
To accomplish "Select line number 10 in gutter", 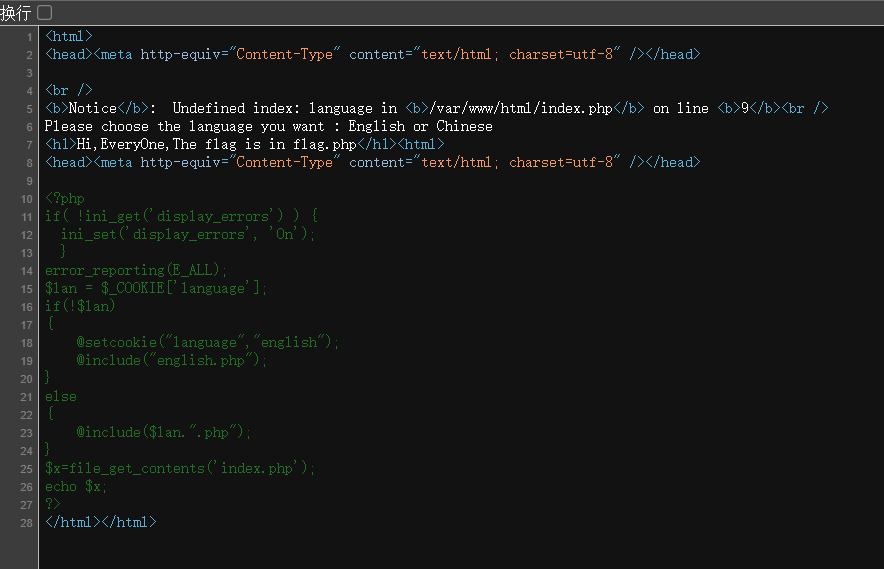I will [26, 199].
